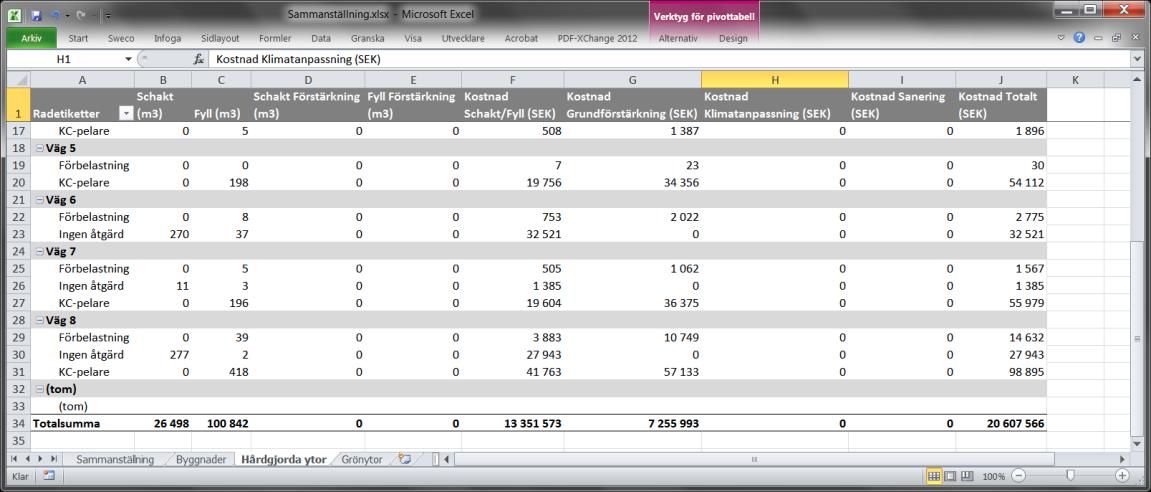1151x492 pixels.
Task: Open the PDF-XChange 2012 tab
Action: 598,38
